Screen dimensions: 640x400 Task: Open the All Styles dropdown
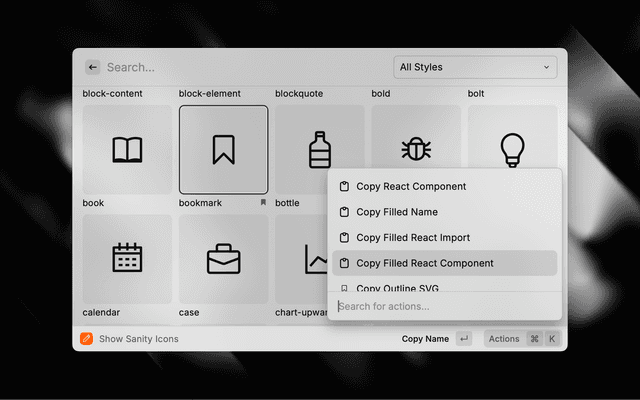[475, 67]
